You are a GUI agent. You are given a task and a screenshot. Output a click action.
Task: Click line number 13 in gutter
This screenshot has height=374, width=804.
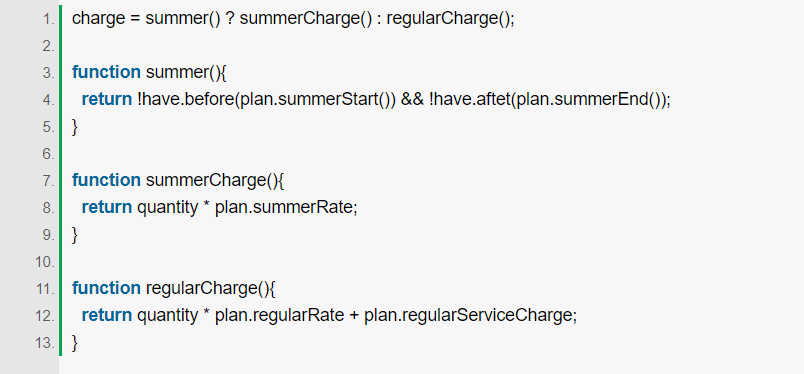pos(45,343)
